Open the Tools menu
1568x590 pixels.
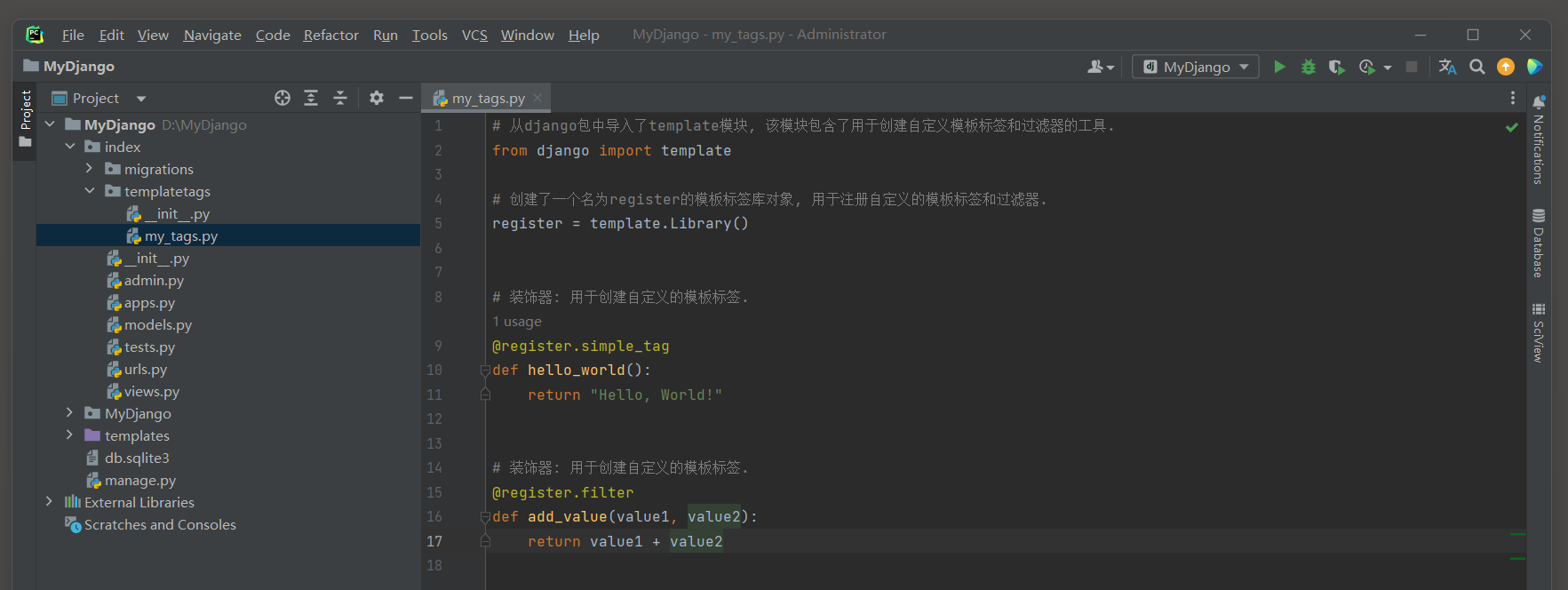coord(429,35)
